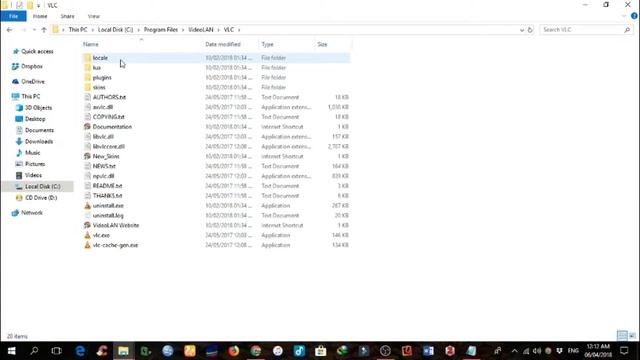Select libvlccore.dll file
The height and width of the screenshot is (360, 640).
[x=109, y=146]
